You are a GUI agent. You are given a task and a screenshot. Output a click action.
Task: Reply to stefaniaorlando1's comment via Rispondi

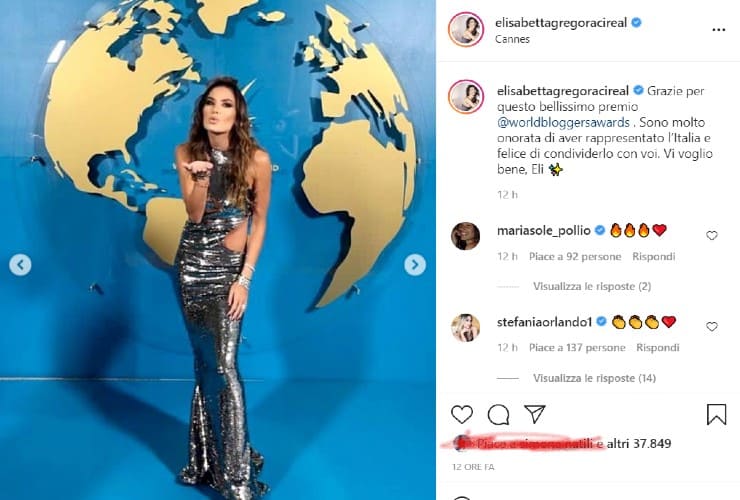[657, 347]
